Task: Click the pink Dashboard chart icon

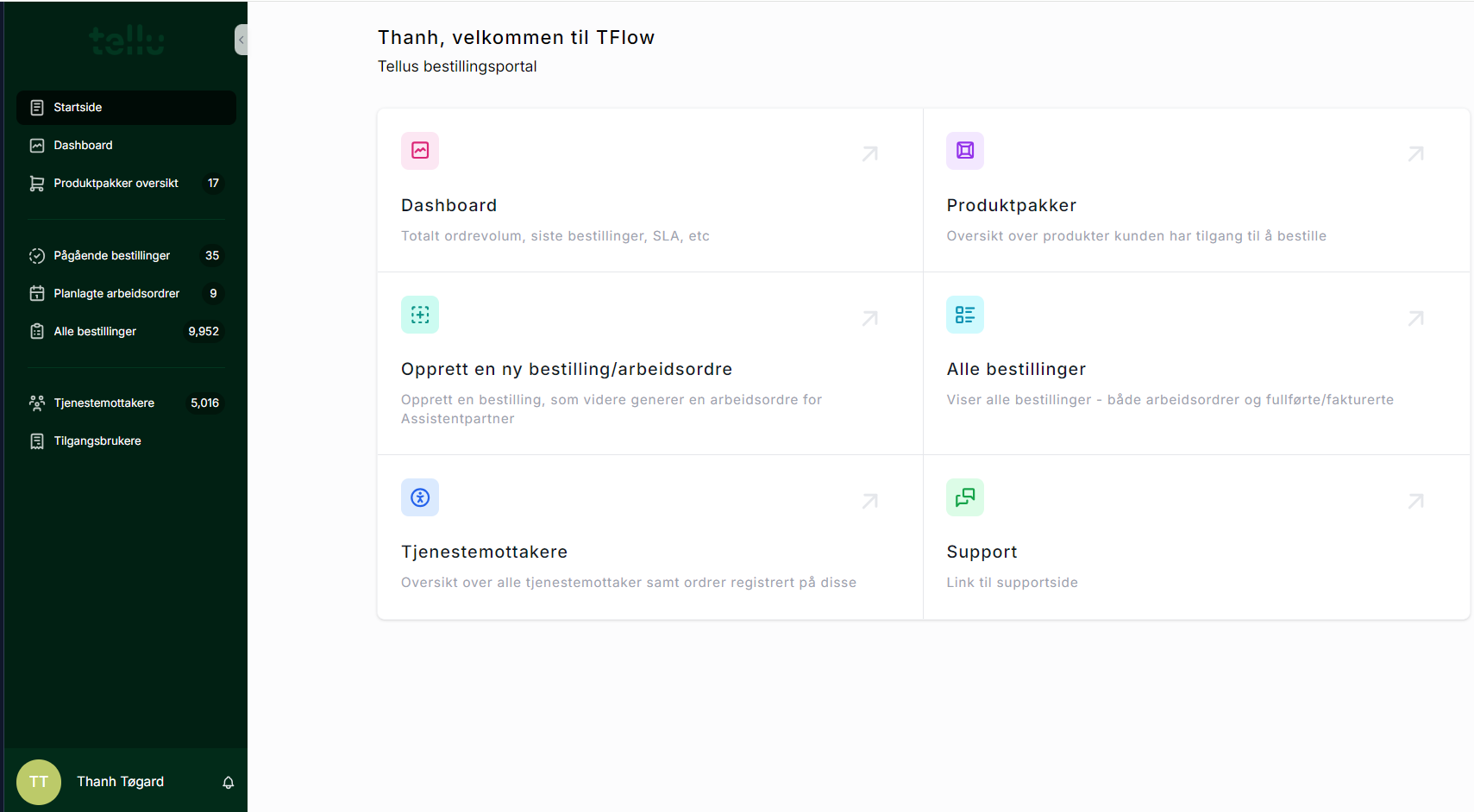Action: pos(420,151)
